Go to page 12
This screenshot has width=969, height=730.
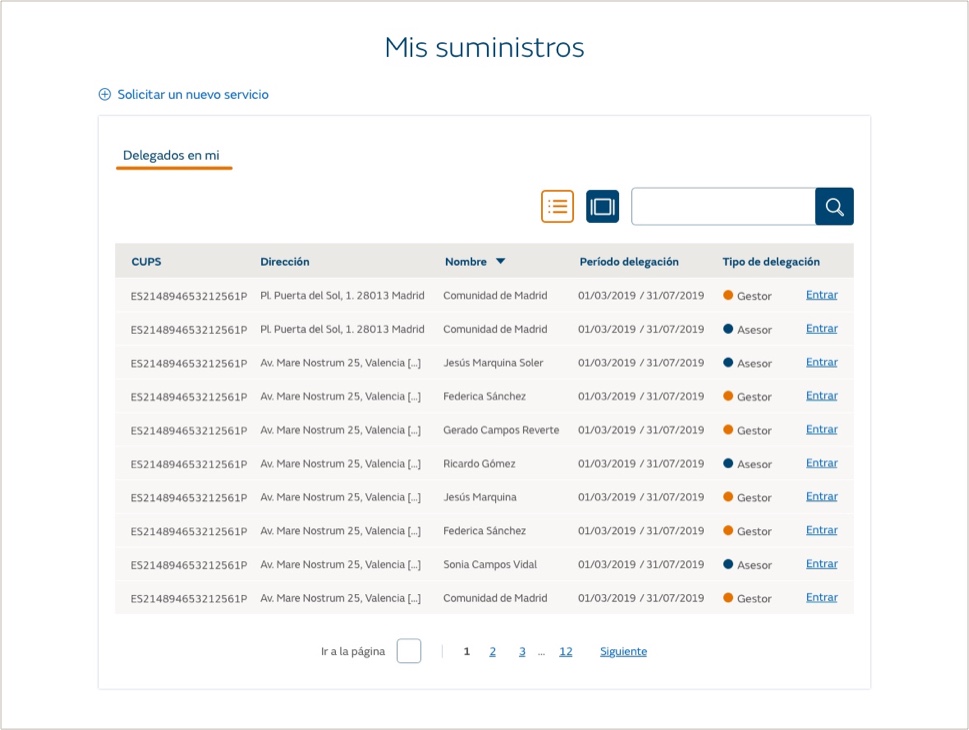565,651
